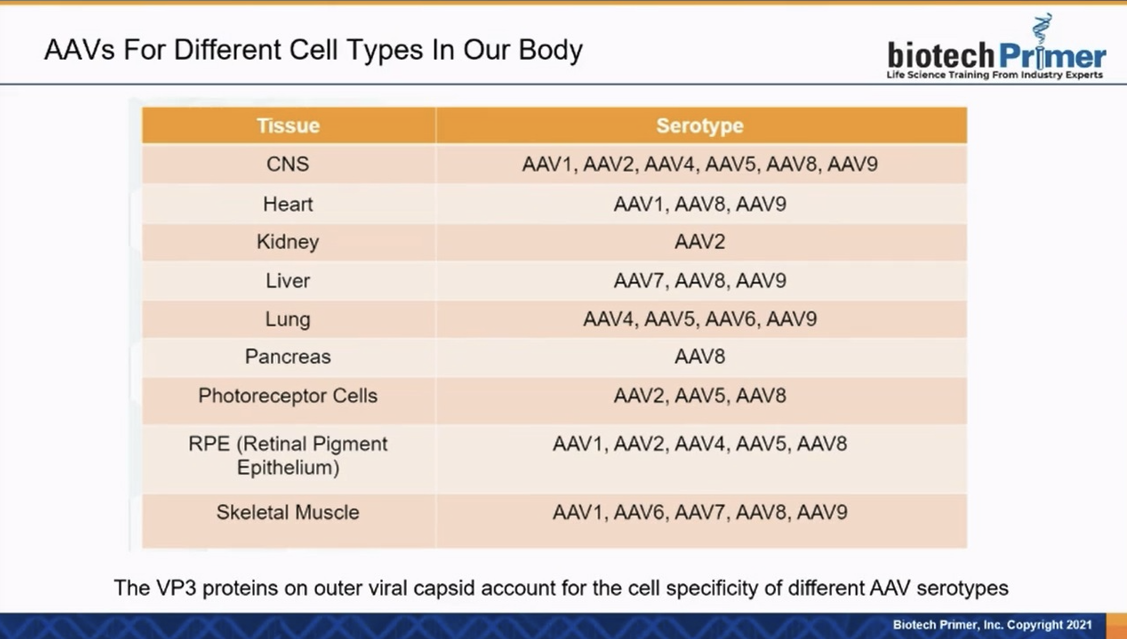Viewport: 1127px width, 639px height.
Task: Click the Pancreas tissue cell
Action: (288, 357)
